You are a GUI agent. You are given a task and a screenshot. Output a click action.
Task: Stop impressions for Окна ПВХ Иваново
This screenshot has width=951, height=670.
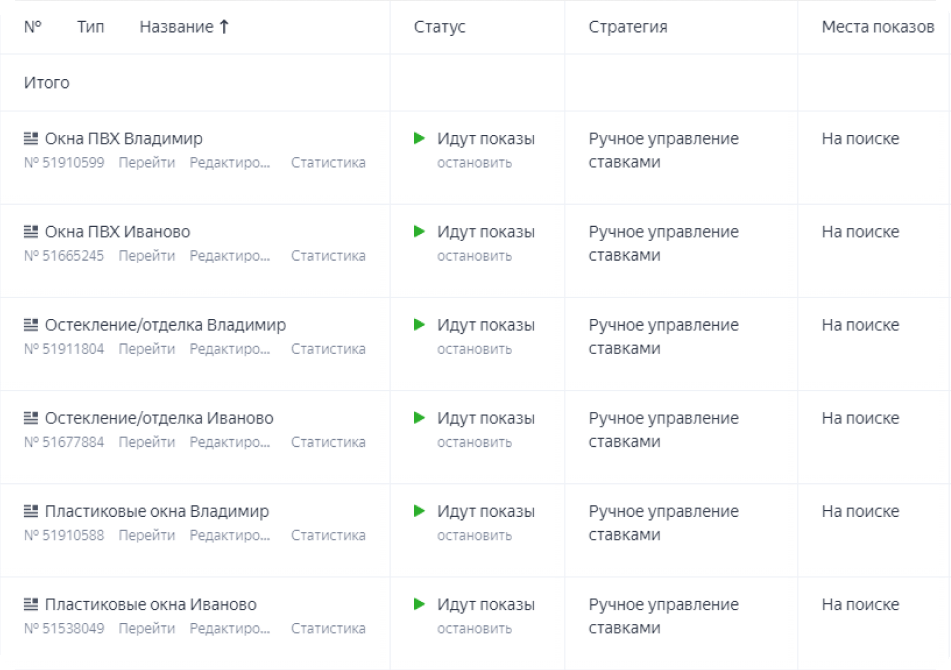474,256
